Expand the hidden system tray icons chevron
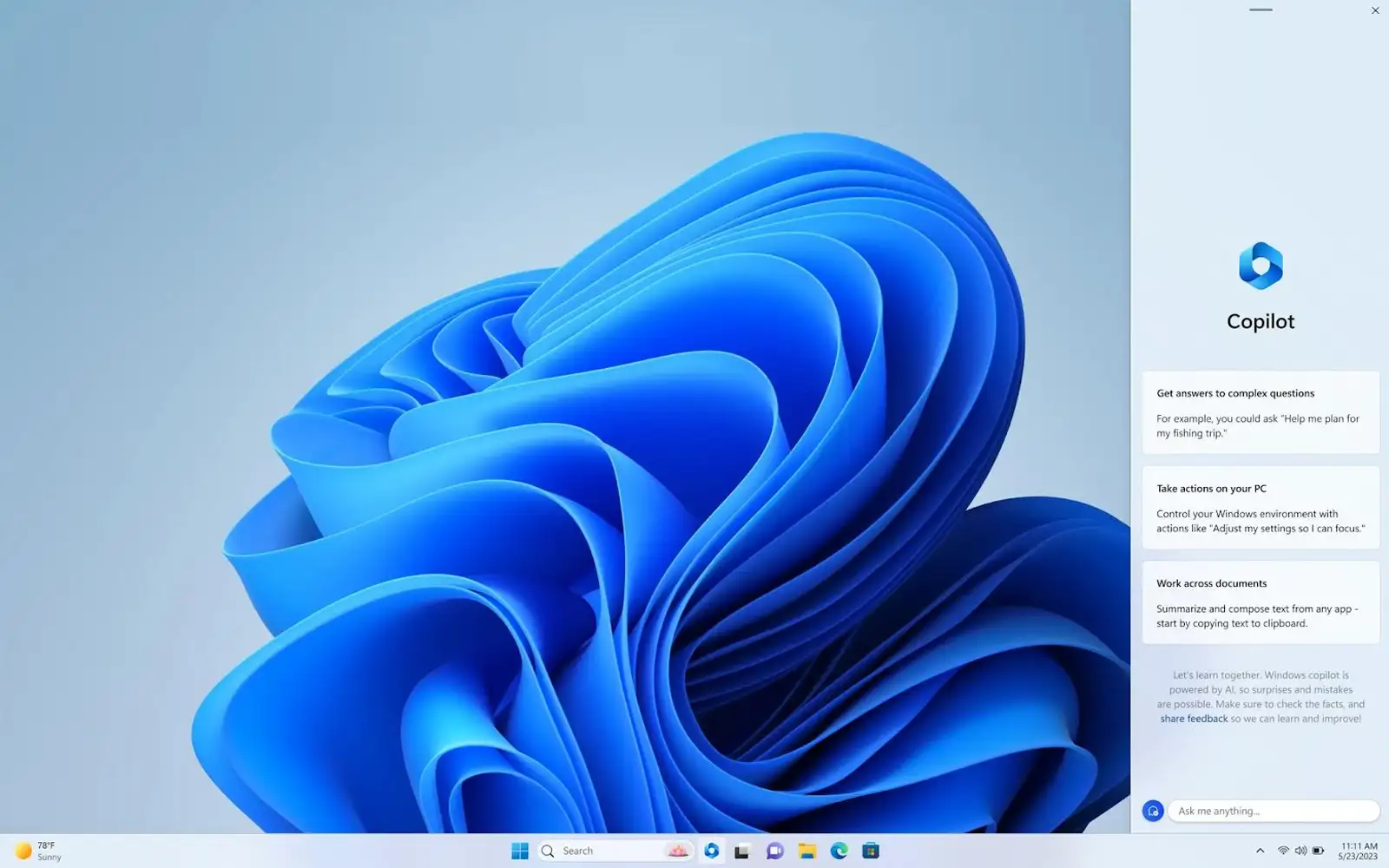 coord(1260,851)
